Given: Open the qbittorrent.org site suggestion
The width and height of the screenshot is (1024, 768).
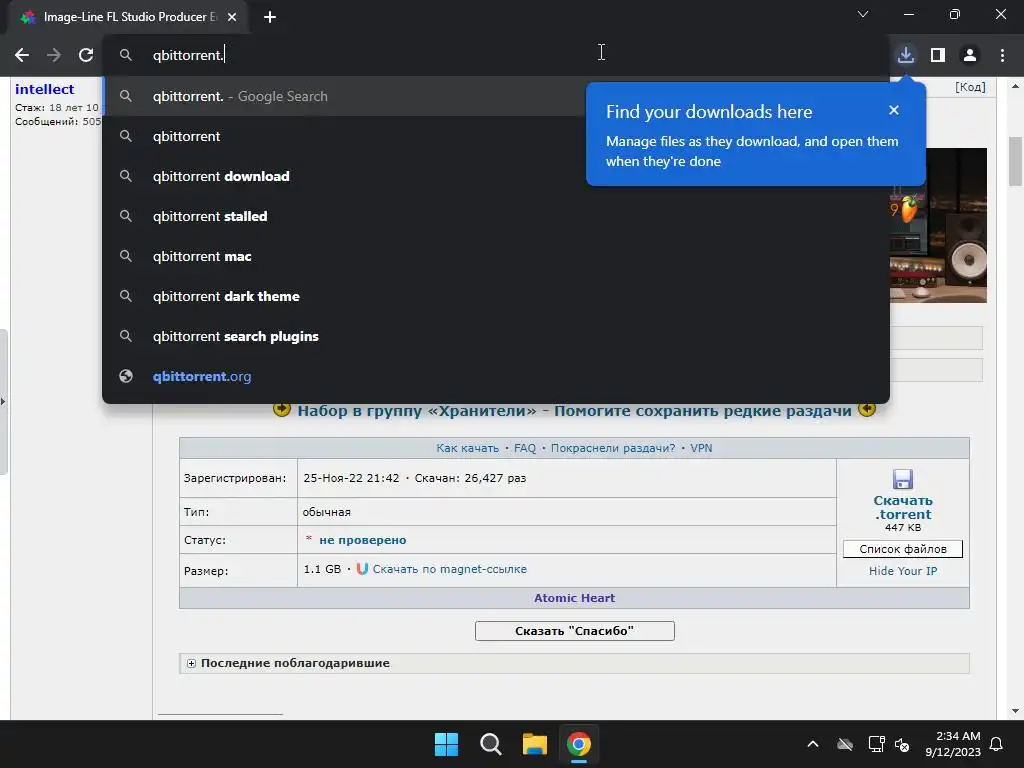Looking at the screenshot, I should coord(496,376).
